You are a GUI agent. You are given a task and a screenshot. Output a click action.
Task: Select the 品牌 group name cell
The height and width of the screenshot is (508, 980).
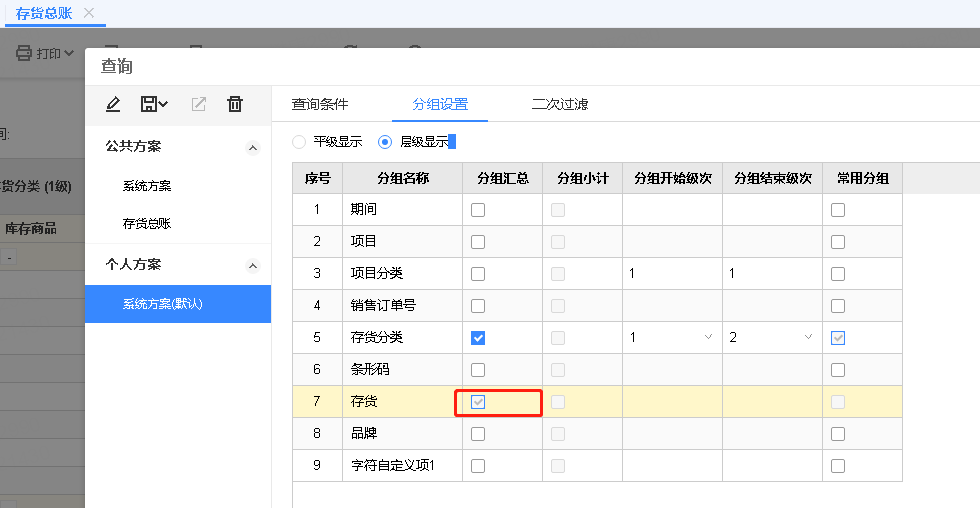pyautogui.click(x=402, y=433)
